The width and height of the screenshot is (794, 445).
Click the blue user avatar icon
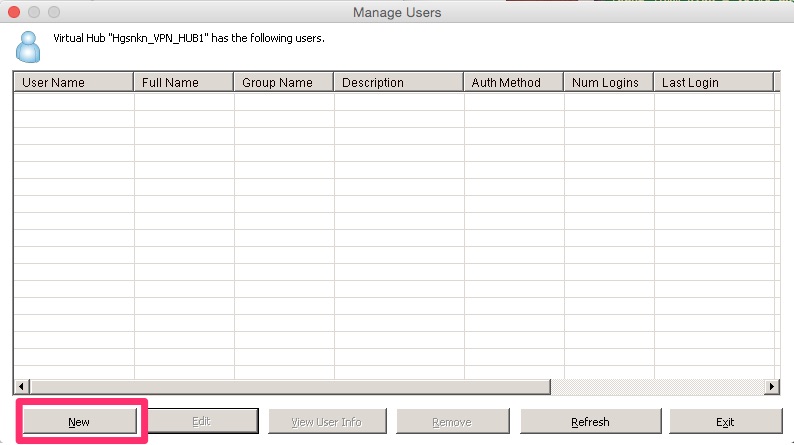click(x=28, y=47)
